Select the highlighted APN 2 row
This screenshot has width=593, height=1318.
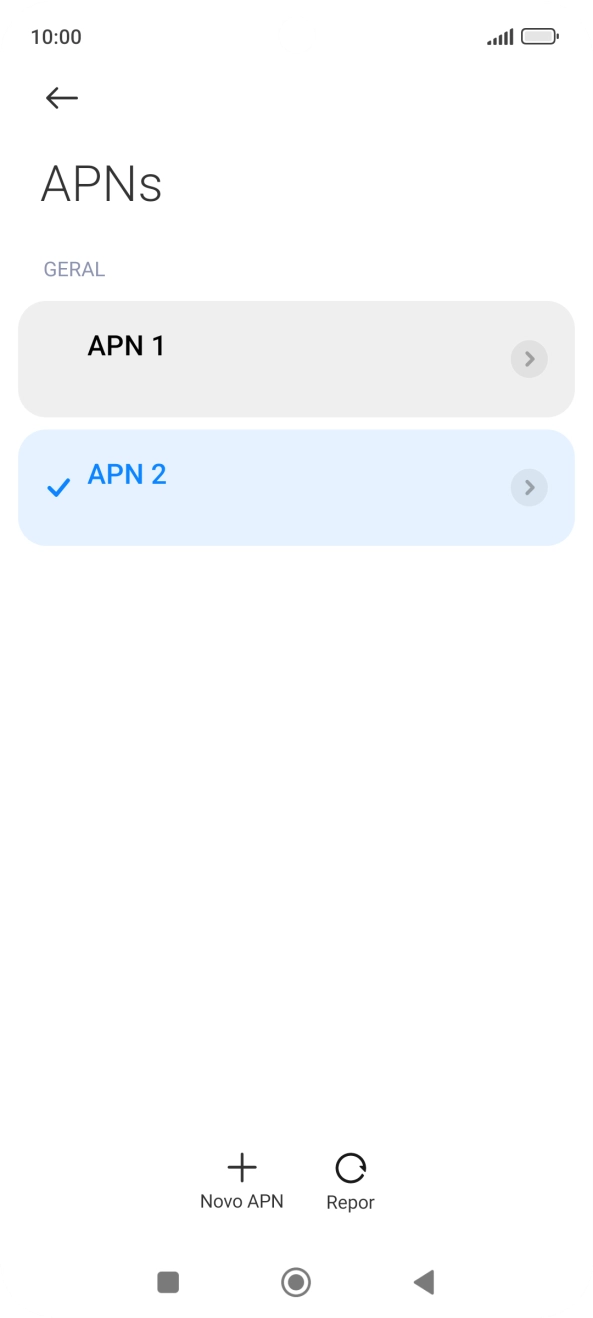[x=296, y=488]
